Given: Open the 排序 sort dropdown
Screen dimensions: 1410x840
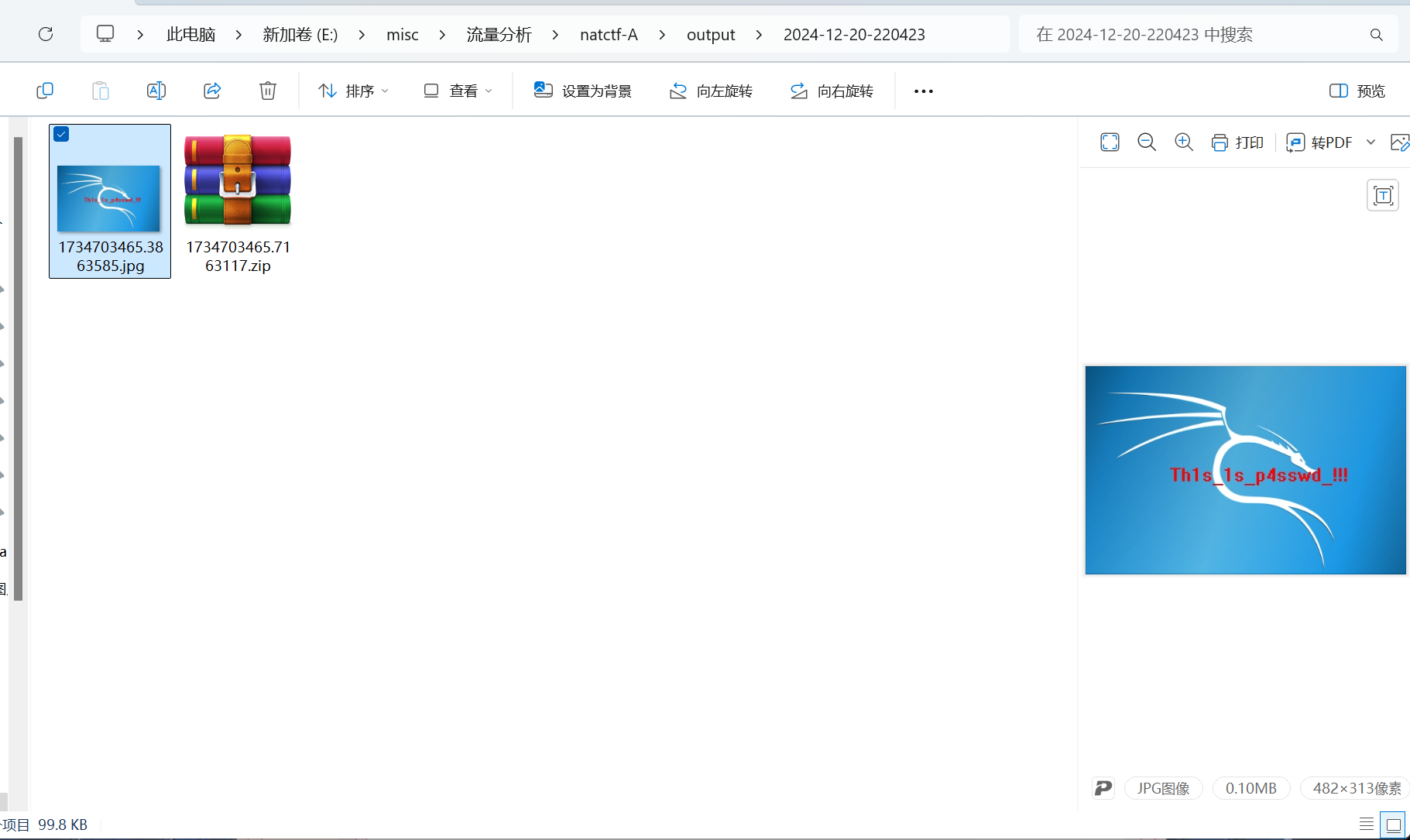Looking at the screenshot, I should [354, 91].
